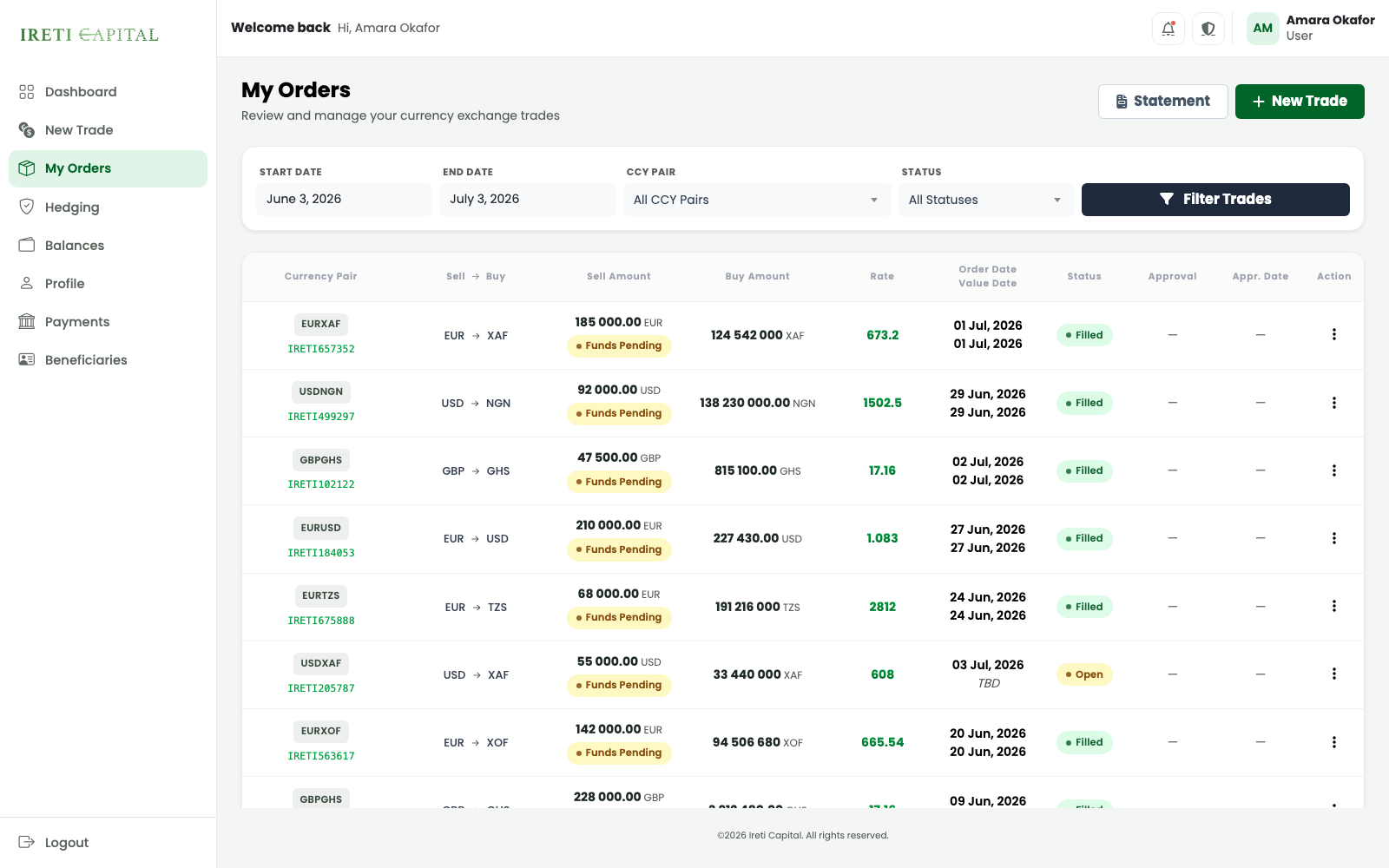The width and height of the screenshot is (1389, 868).
Task: Open actions menu for IRETI102122 order
Action: [1334, 470]
